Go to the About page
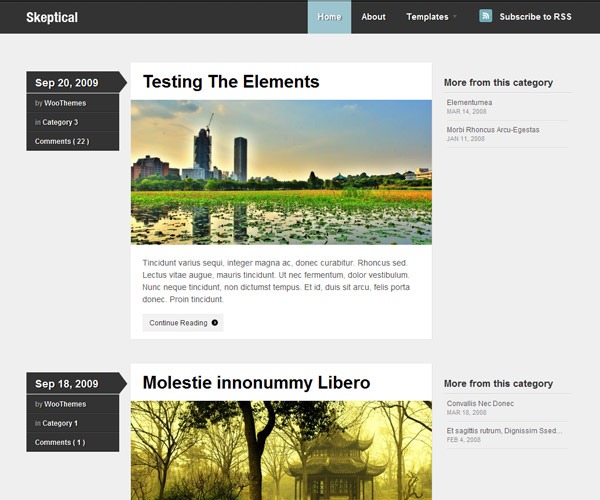The width and height of the screenshot is (600, 500). point(373,17)
